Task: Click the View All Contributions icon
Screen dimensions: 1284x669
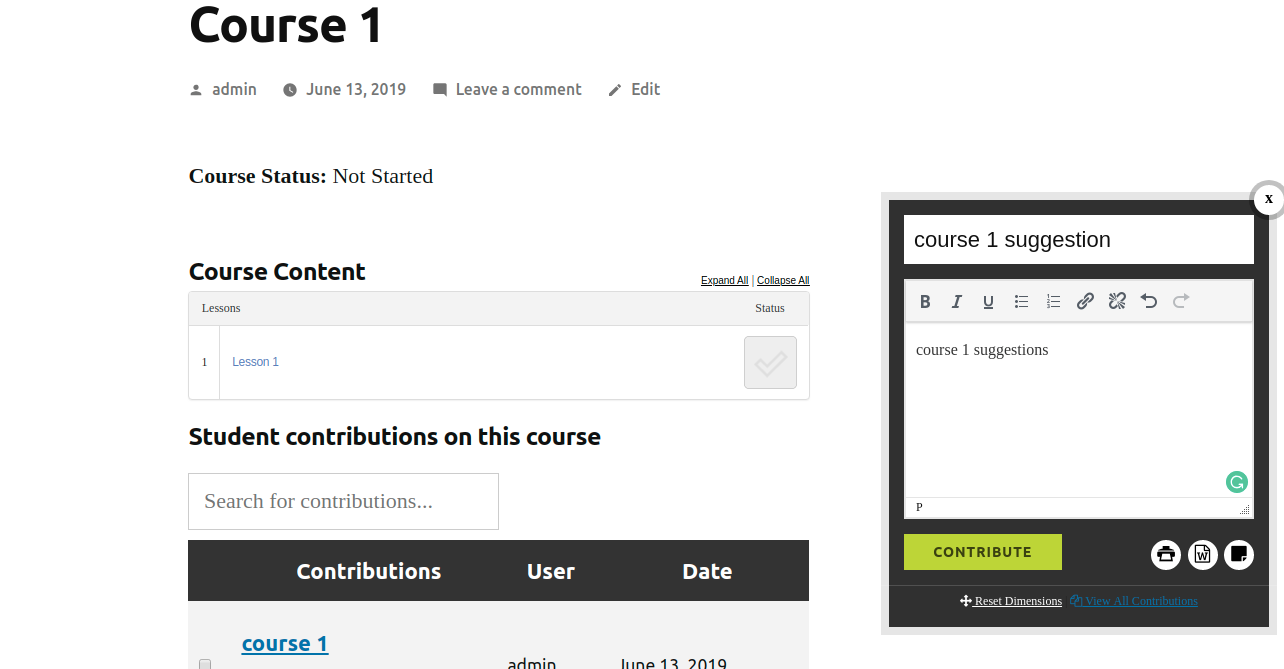Action: [1076, 601]
